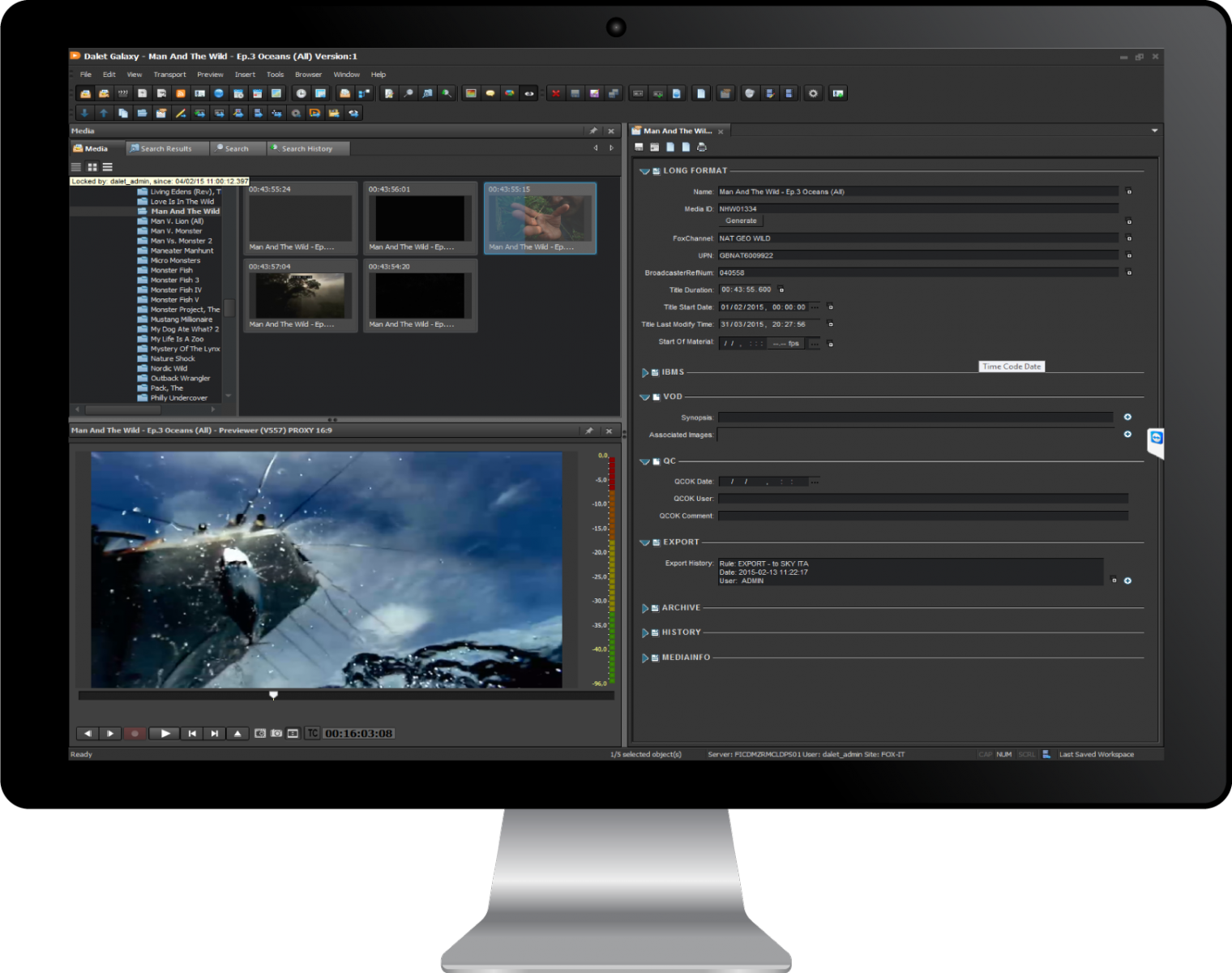Click the print icon in metadata toolbar
The image size is (1232, 973).
coord(702,148)
